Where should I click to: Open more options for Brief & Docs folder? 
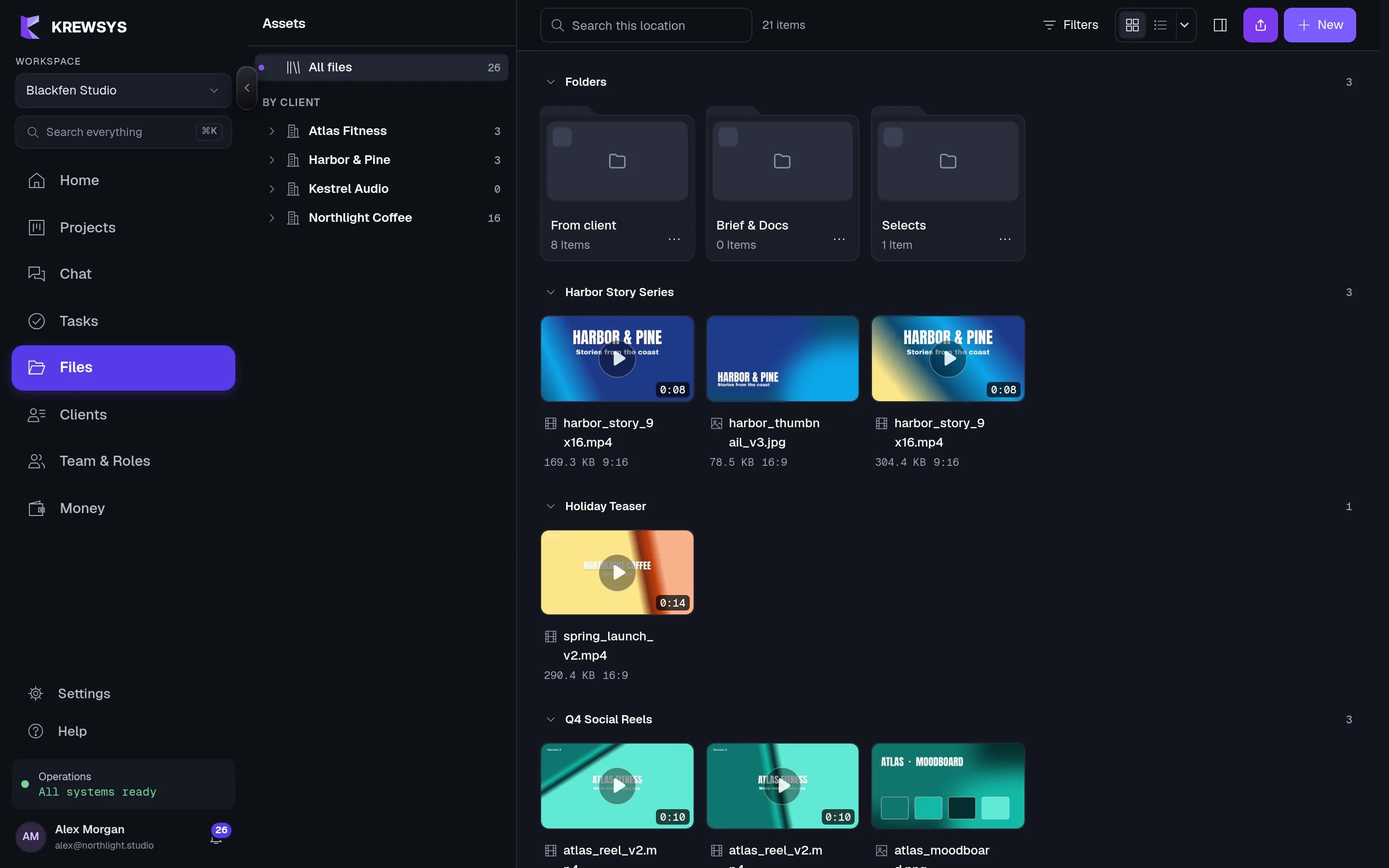click(x=839, y=239)
